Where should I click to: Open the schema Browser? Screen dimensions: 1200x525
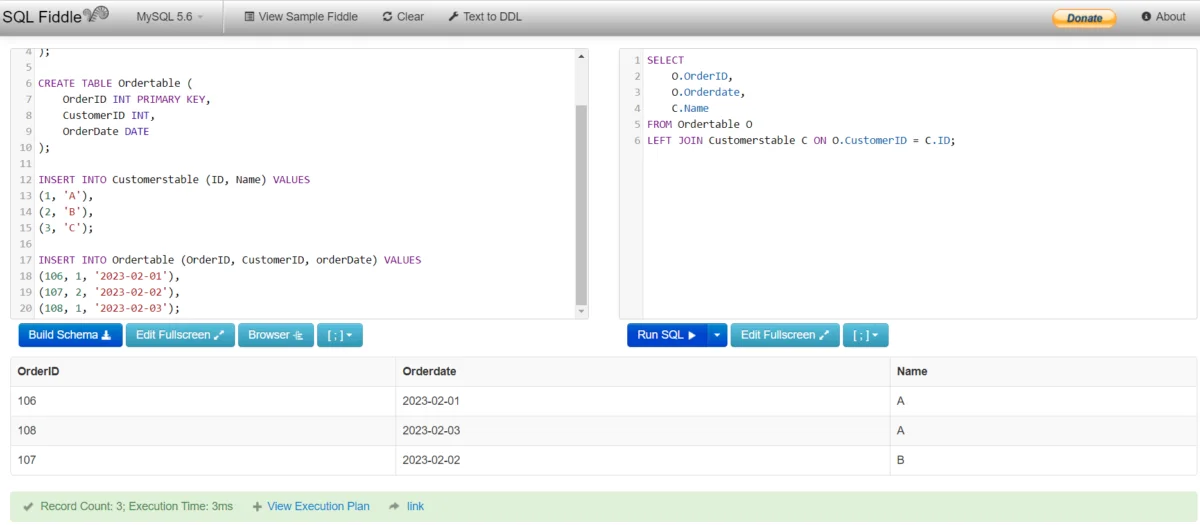(x=275, y=335)
